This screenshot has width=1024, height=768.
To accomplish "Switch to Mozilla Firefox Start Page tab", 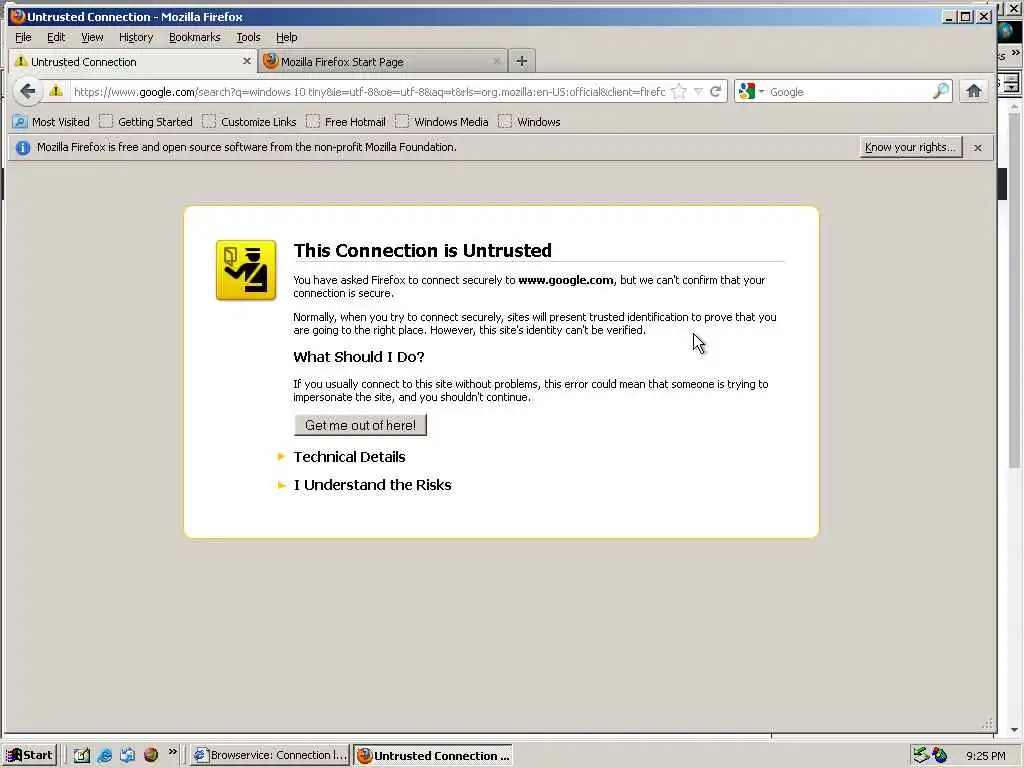I will point(383,61).
